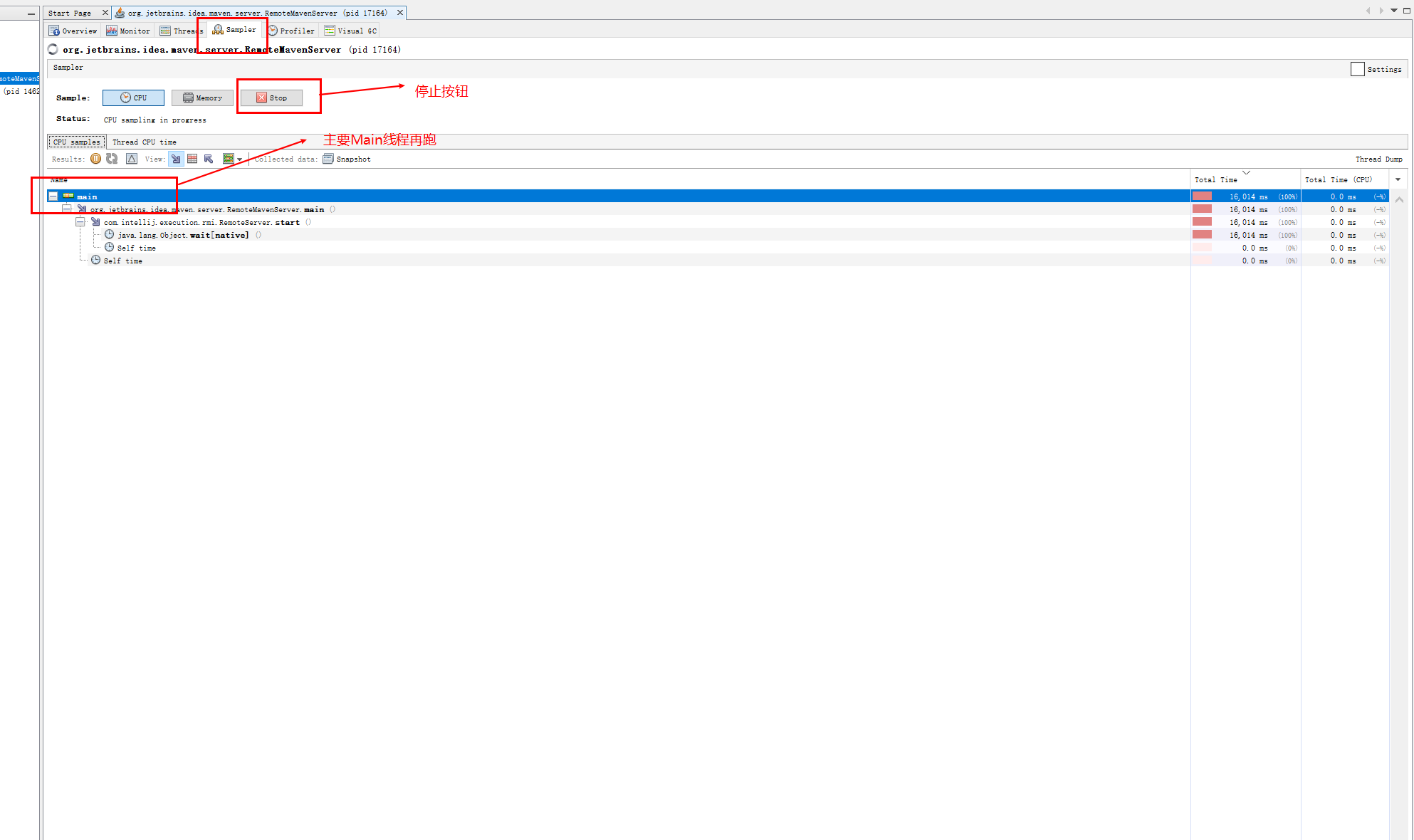Open the Visual GC tab
The image size is (1414, 840).
350,31
